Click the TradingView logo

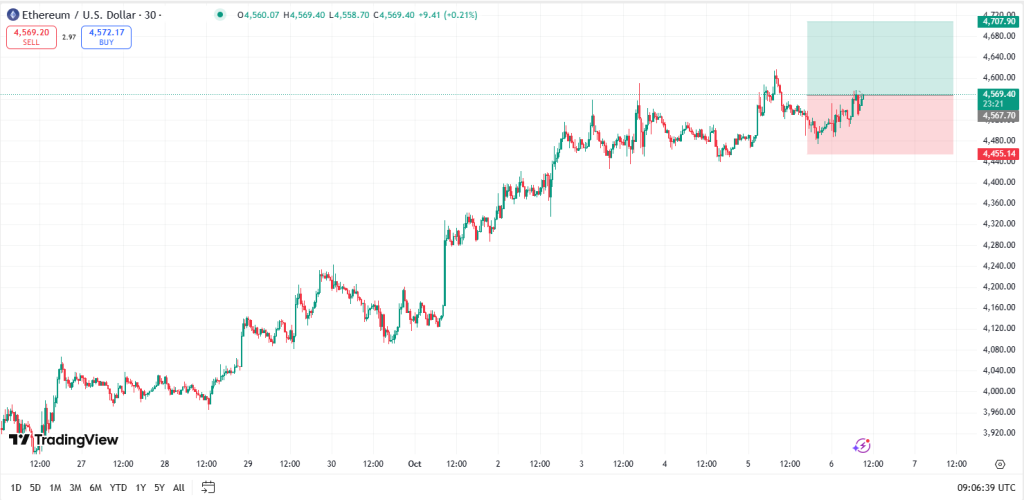coord(63,440)
